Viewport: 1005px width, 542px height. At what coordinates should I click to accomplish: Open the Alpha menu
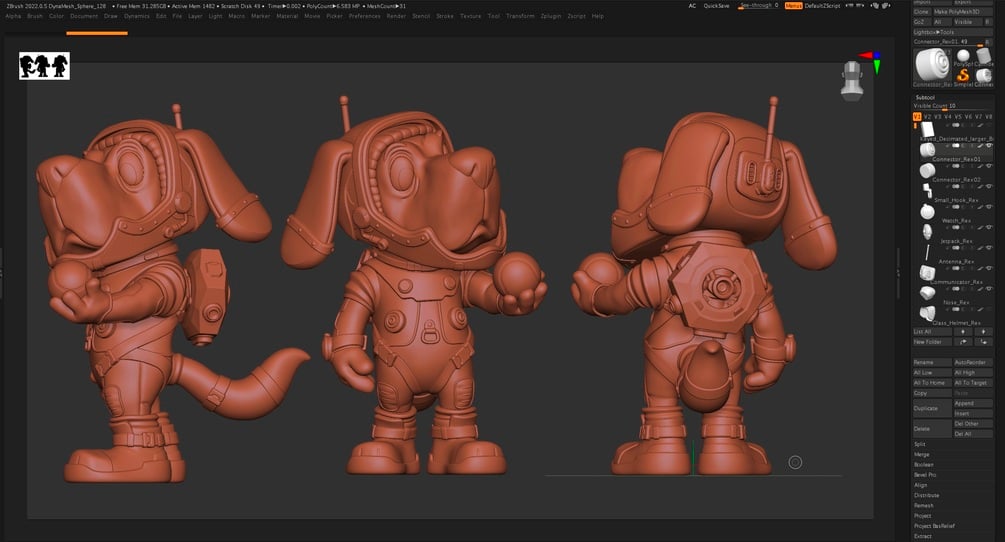tap(13, 16)
